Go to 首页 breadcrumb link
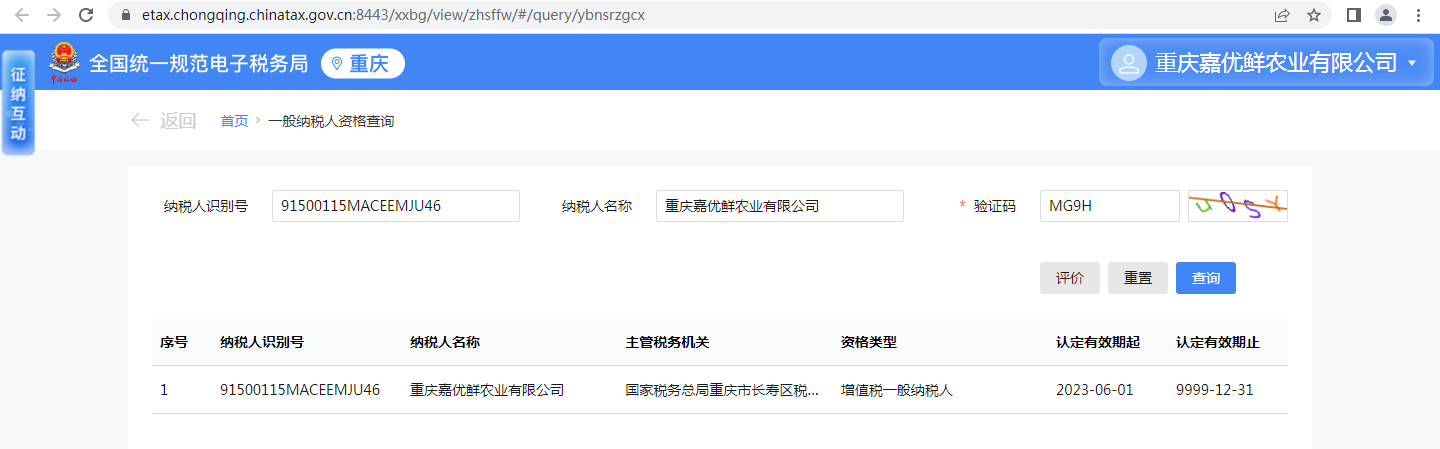1440x449 pixels. [x=234, y=121]
